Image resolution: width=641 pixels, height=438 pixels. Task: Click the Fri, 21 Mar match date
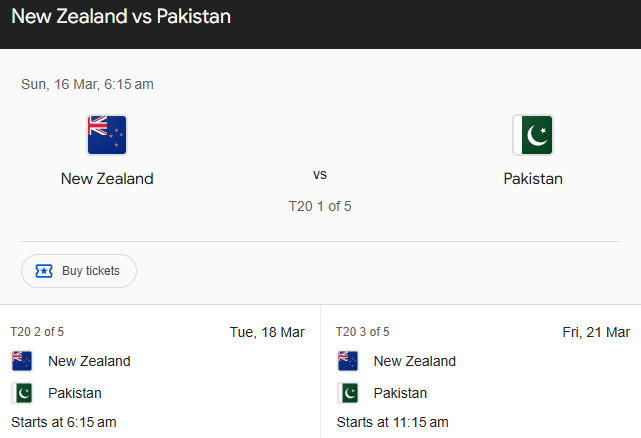[x=596, y=332]
